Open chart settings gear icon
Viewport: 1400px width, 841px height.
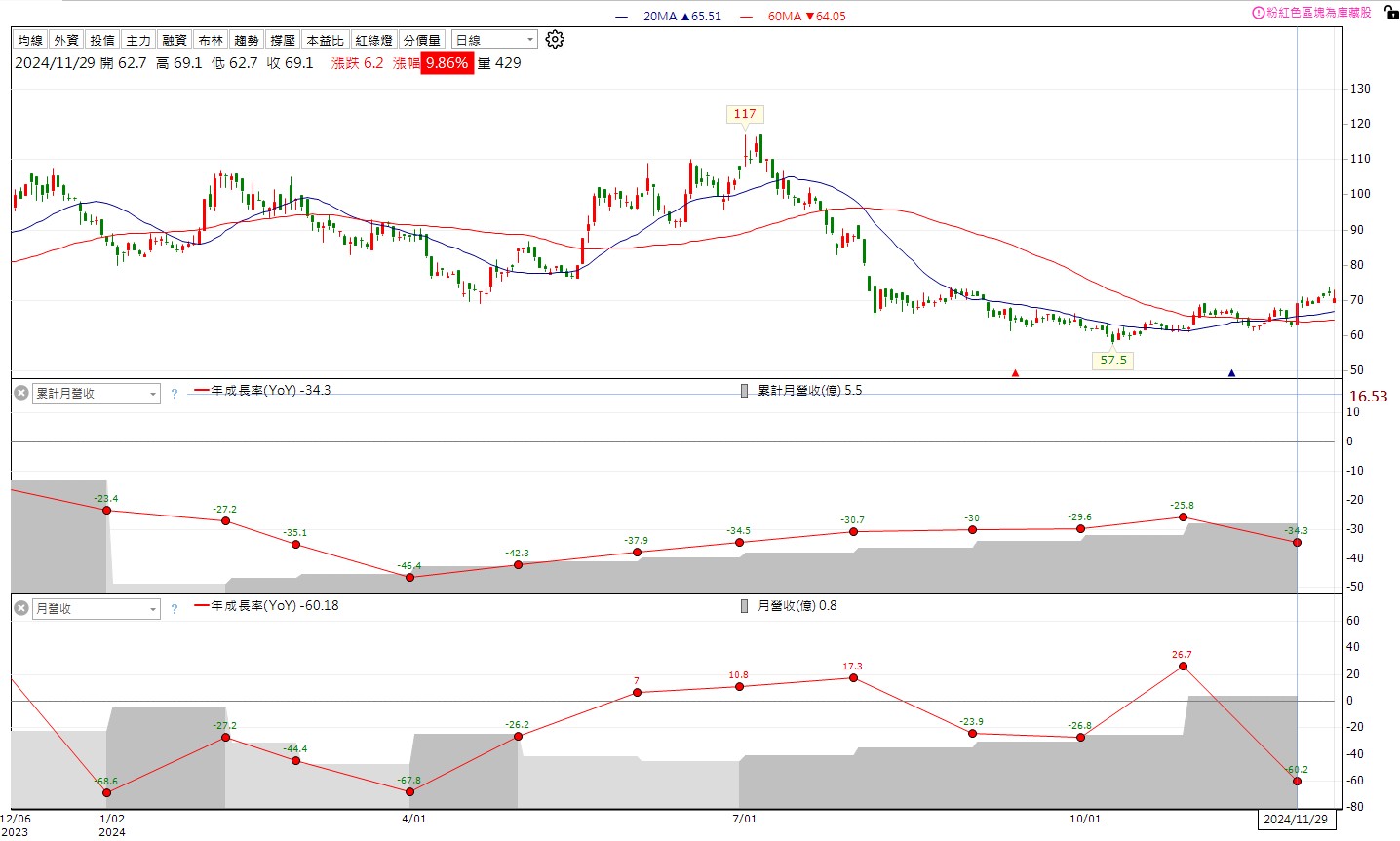(x=555, y=40)
